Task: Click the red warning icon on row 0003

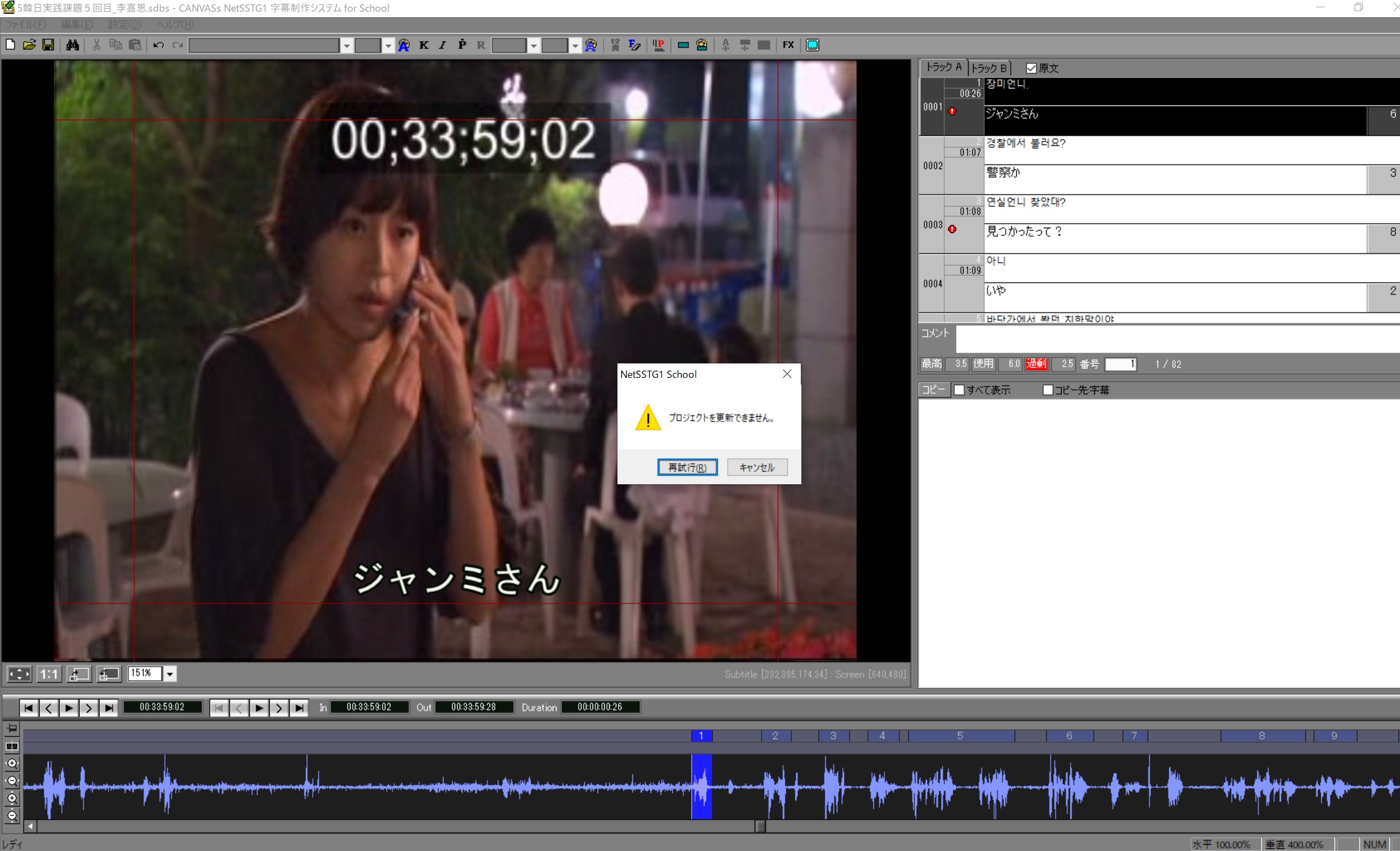Action: (953, 229)
